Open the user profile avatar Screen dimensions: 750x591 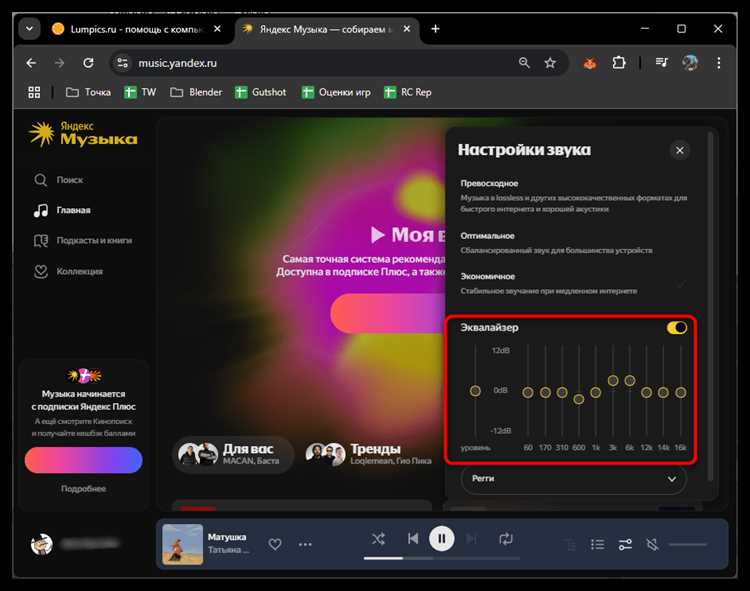point(42,544)
